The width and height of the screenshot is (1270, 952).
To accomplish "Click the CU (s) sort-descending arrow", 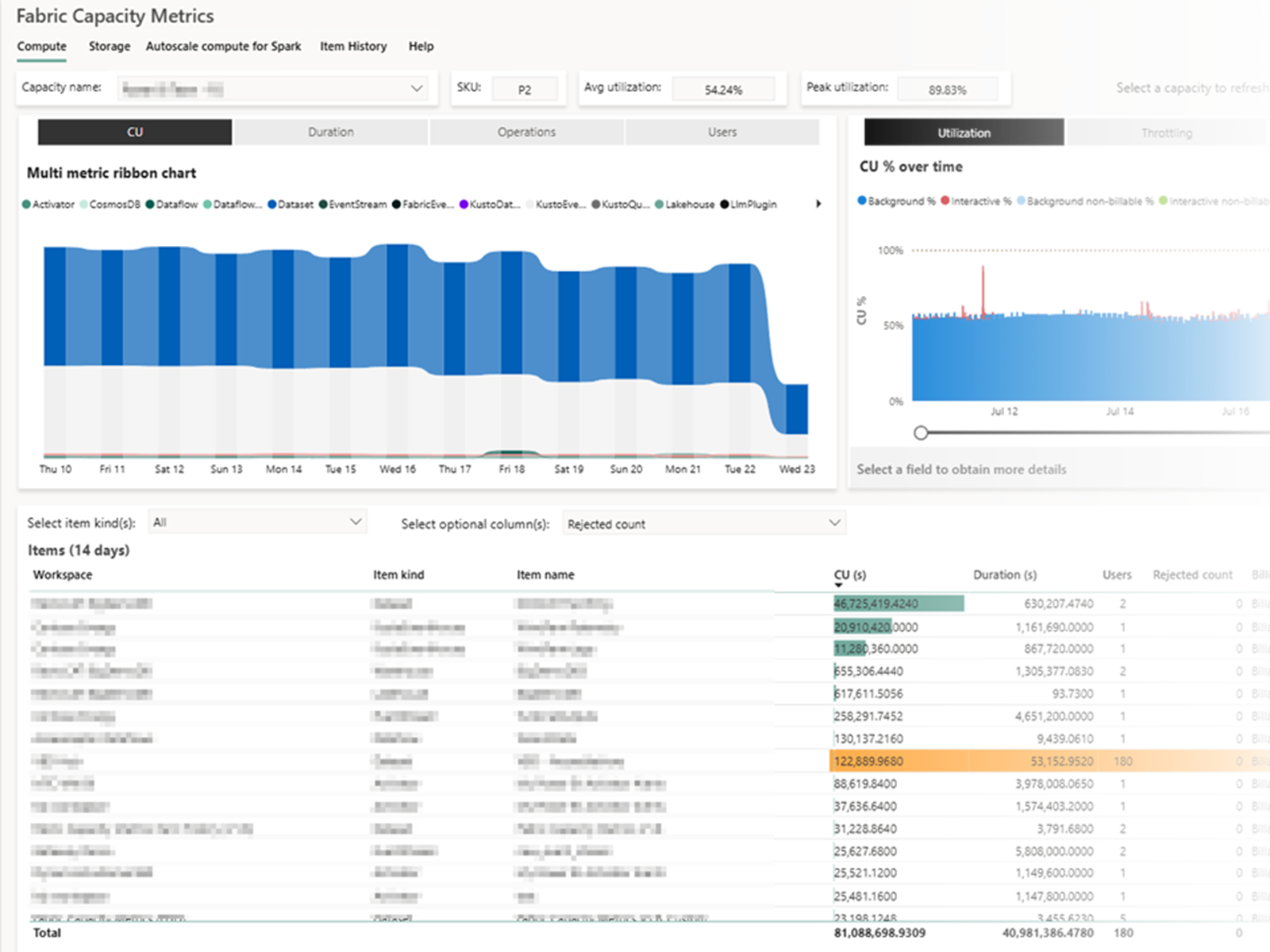I will (838, 585).
